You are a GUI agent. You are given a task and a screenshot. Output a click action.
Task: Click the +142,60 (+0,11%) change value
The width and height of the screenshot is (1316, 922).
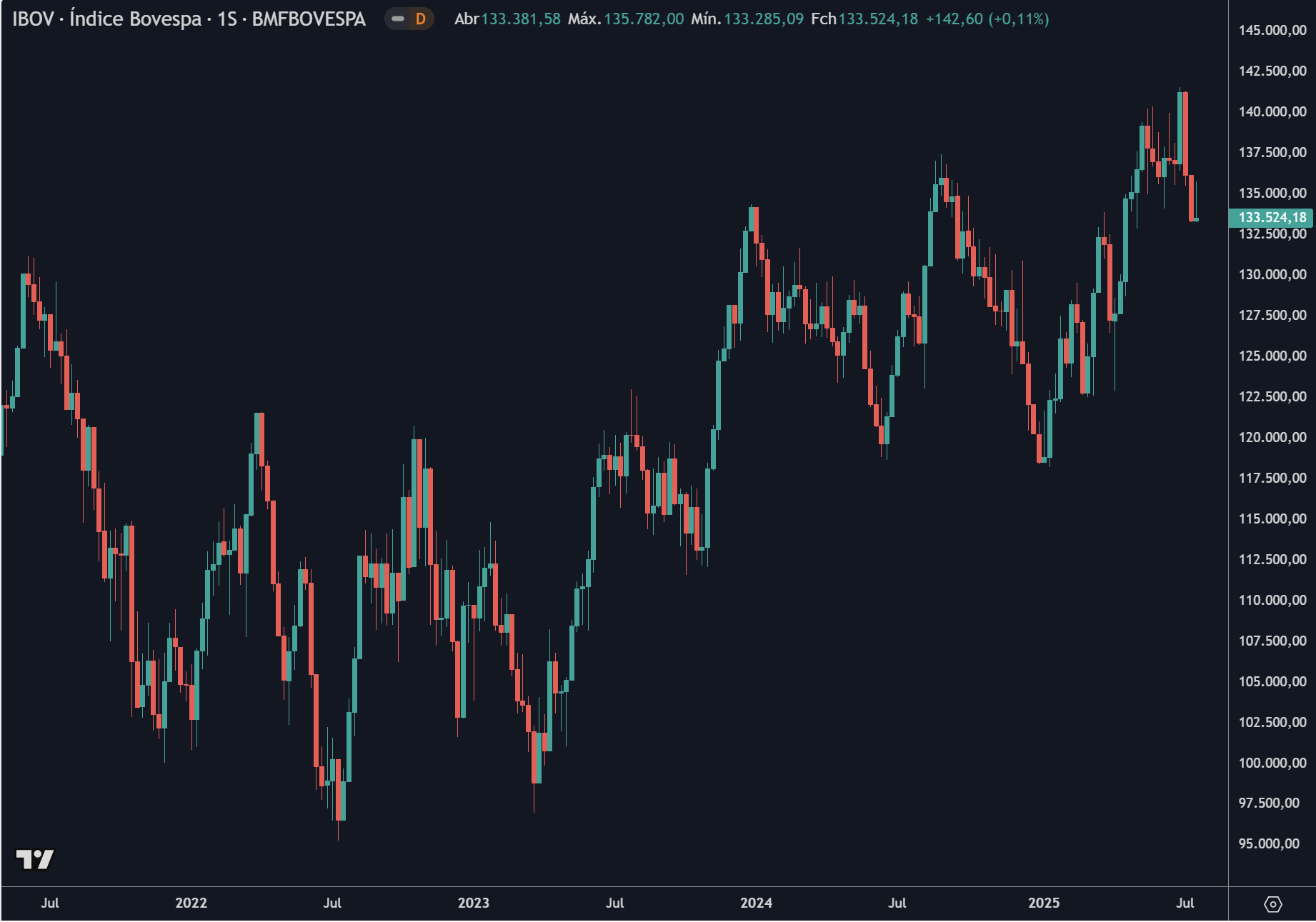tap(987, 19)
